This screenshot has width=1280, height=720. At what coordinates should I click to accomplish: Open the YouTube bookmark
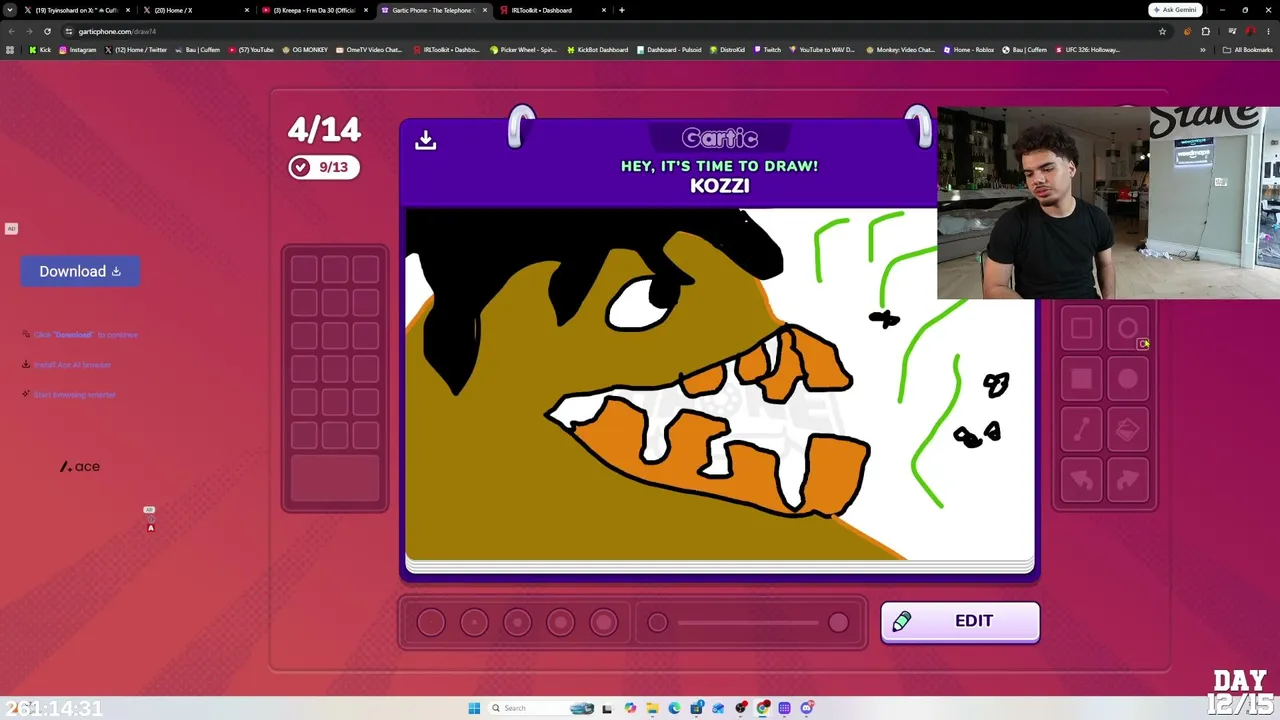[x=251, y=50]
